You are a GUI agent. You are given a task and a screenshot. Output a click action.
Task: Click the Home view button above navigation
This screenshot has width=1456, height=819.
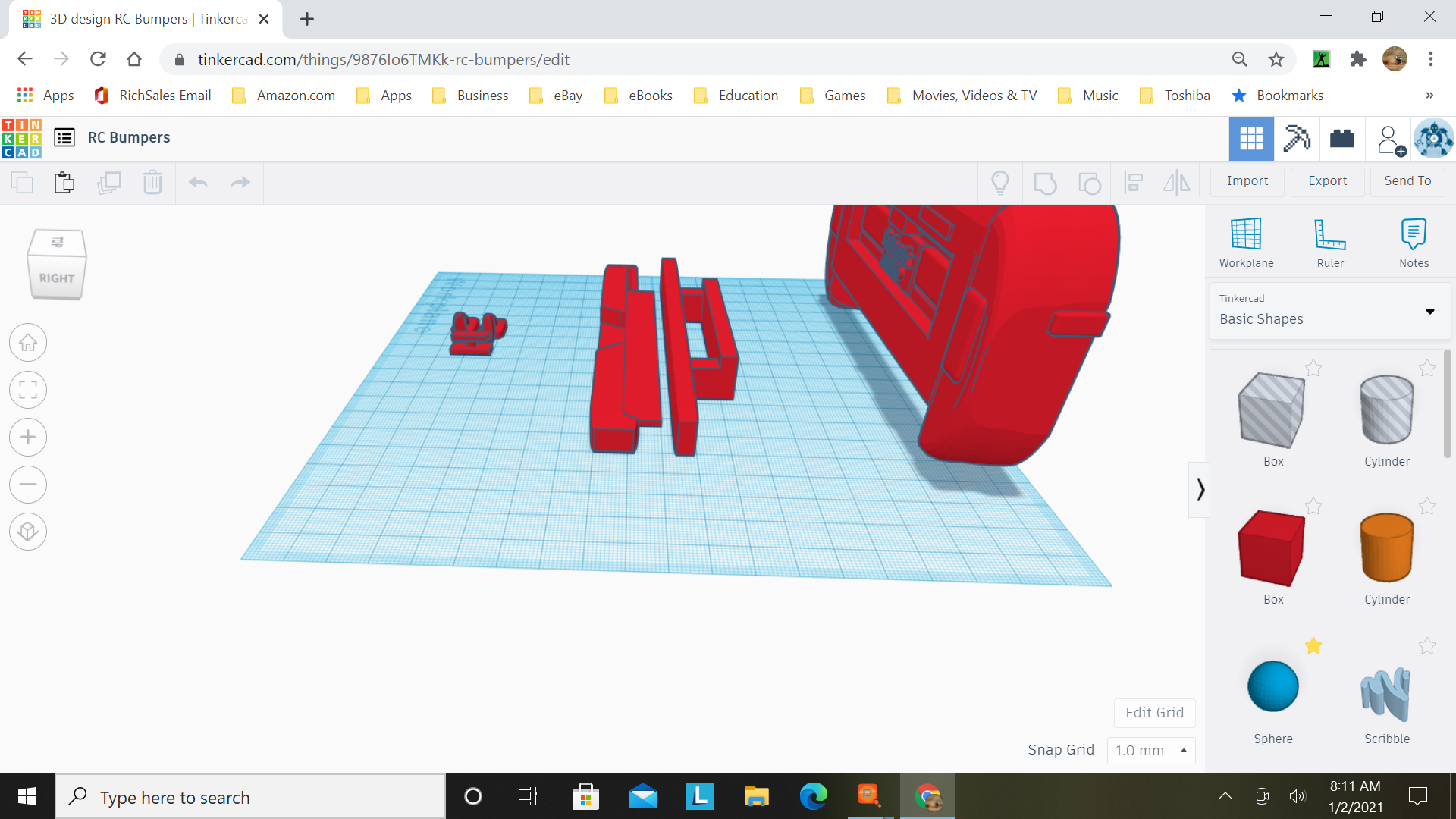tap(28, 343)
